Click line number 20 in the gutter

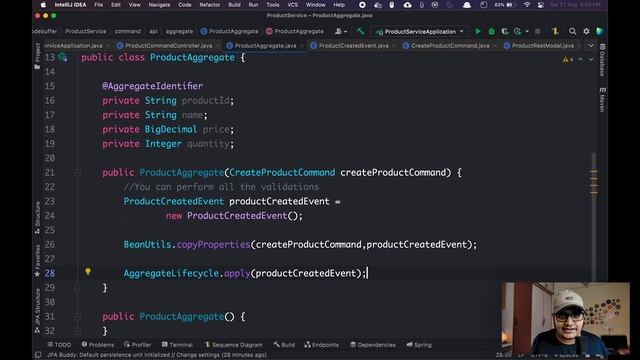point(50,158)
